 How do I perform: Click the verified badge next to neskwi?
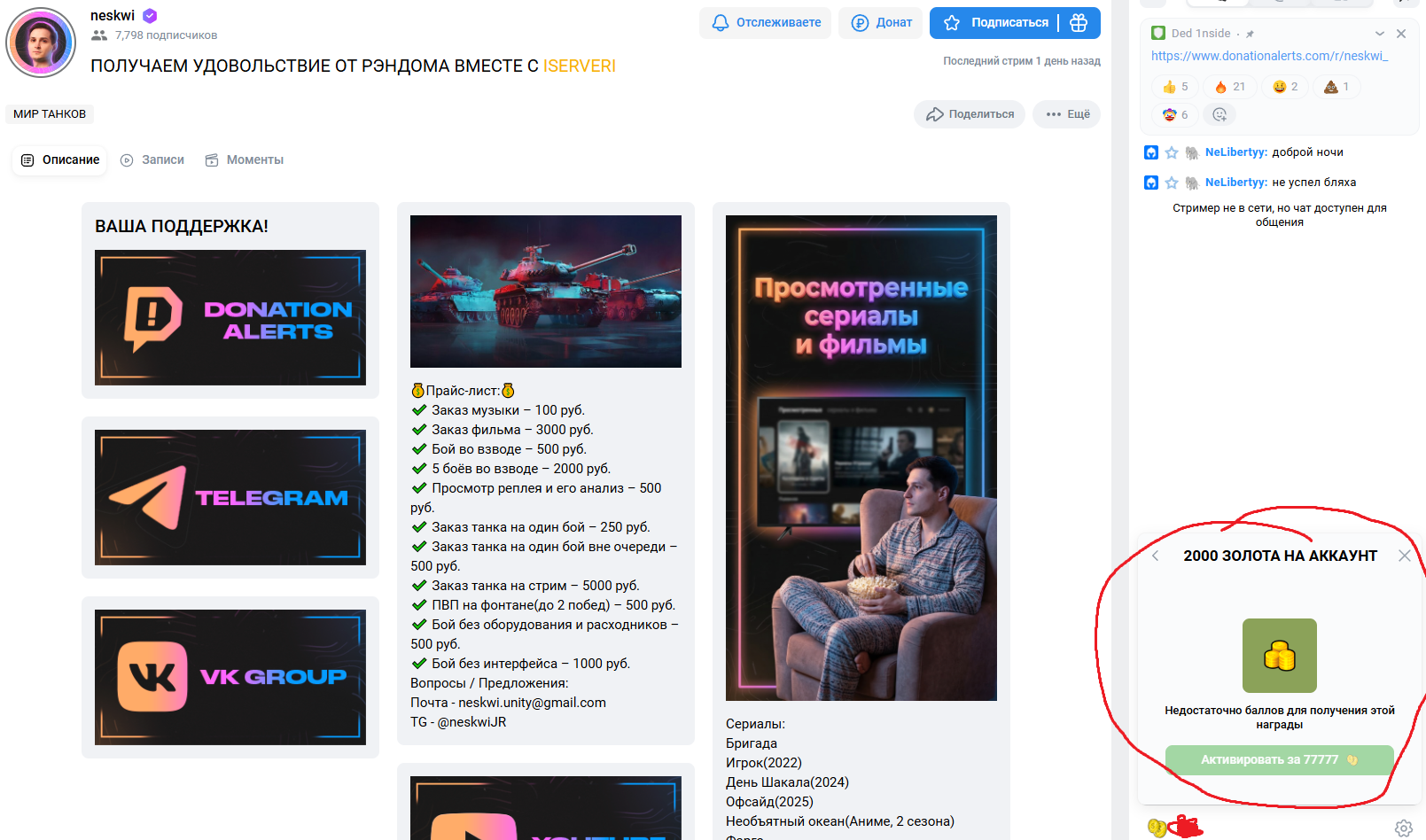tap(150, 16)
